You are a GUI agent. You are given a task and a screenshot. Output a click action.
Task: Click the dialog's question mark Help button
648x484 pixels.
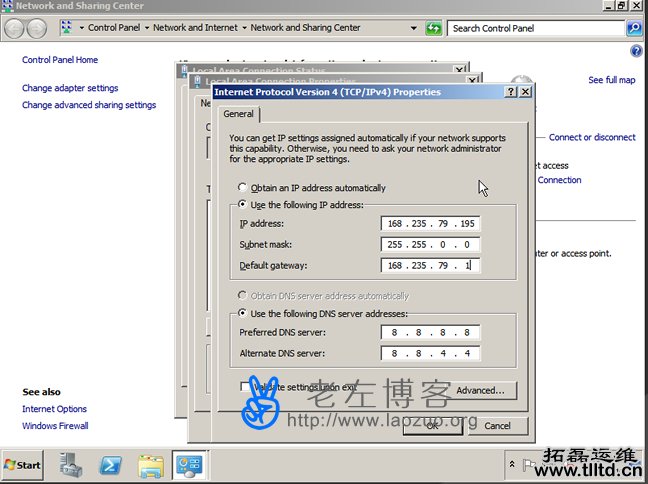[x=511, y=92]
